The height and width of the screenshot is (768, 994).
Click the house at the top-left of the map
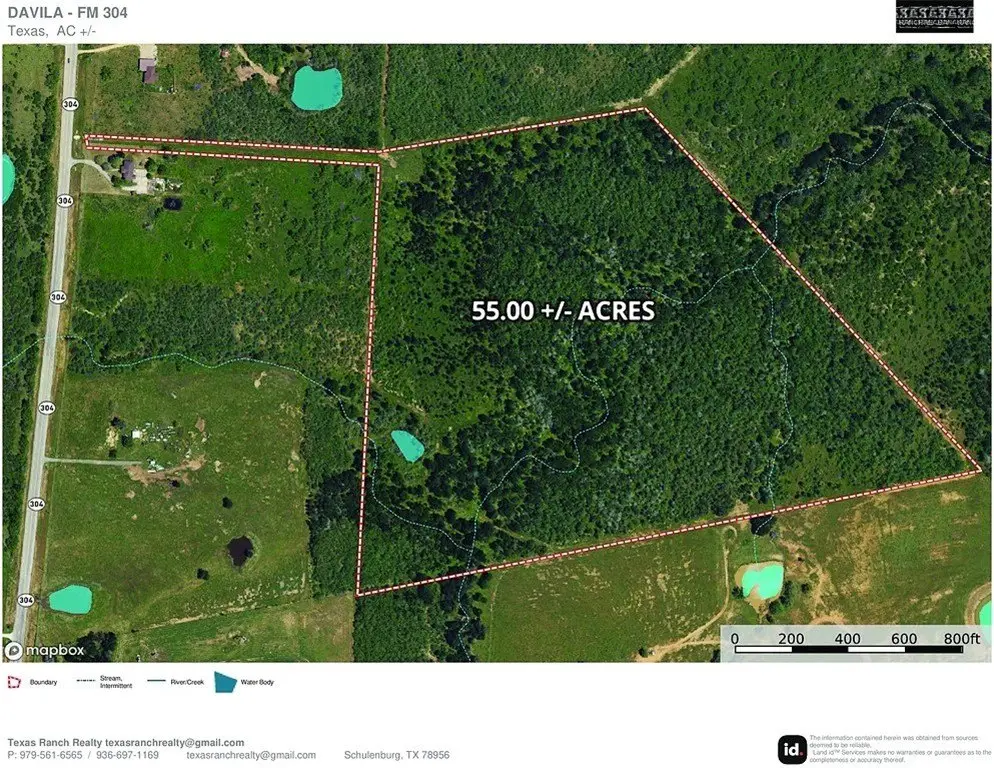148,70
